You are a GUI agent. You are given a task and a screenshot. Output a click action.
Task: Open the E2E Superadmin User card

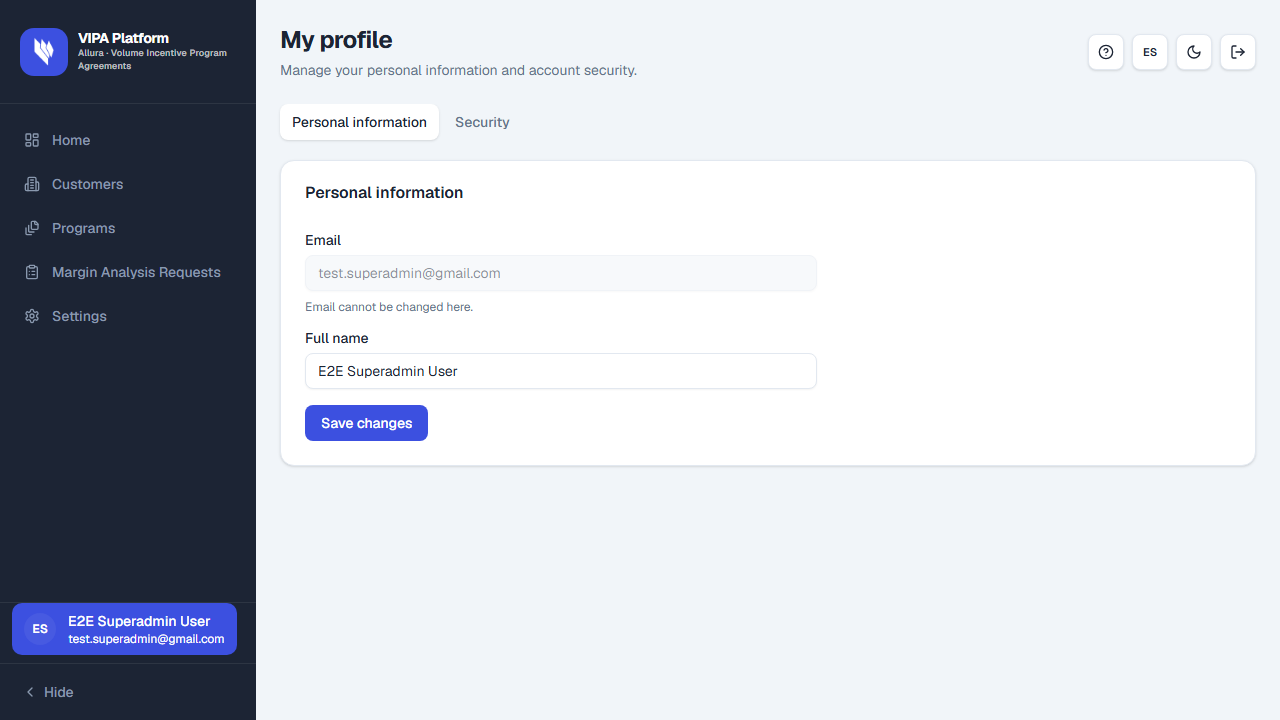coord(124,629)
